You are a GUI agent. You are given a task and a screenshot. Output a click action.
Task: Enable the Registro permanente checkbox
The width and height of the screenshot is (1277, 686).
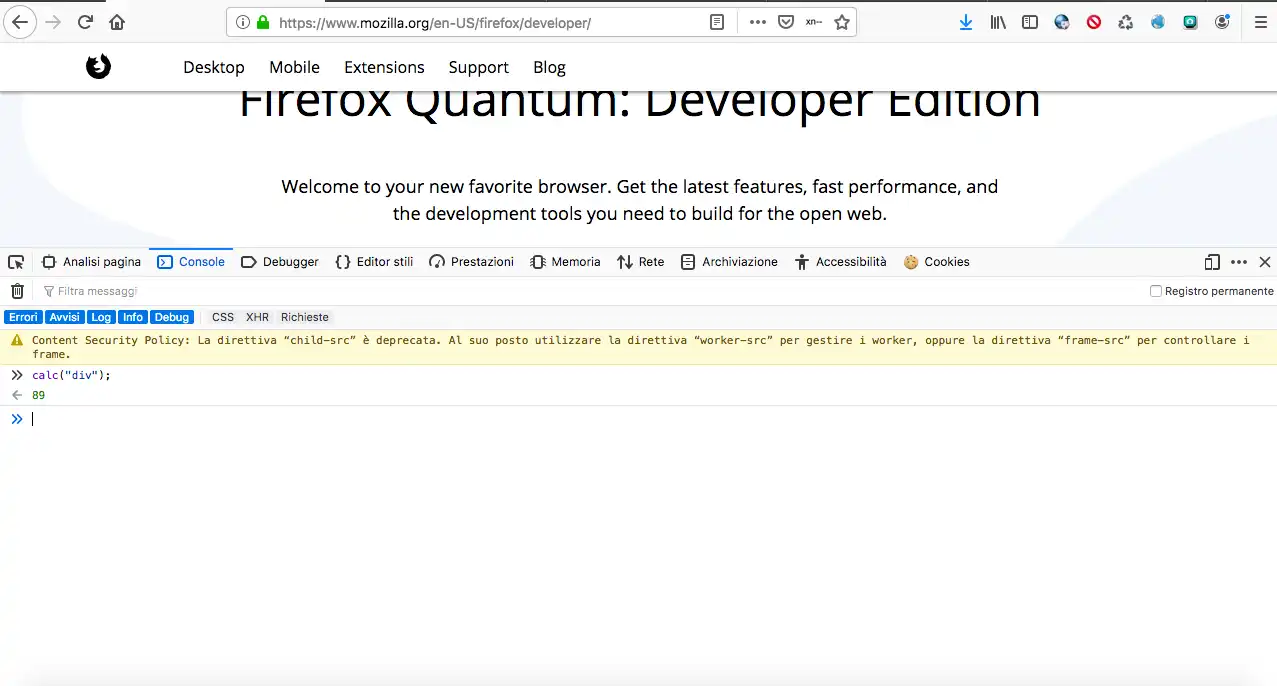pos(1156,291)
